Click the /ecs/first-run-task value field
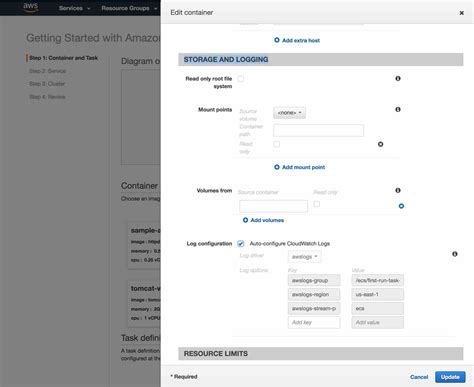The image size is (474, 387). click(378, 280)
